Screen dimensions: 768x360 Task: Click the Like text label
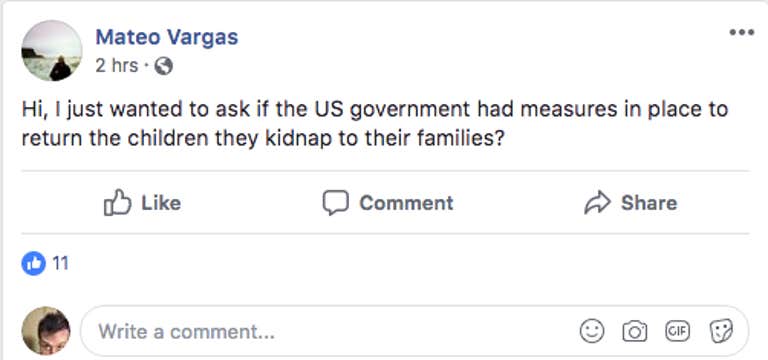pyautogui.click(x=161, y=203)
